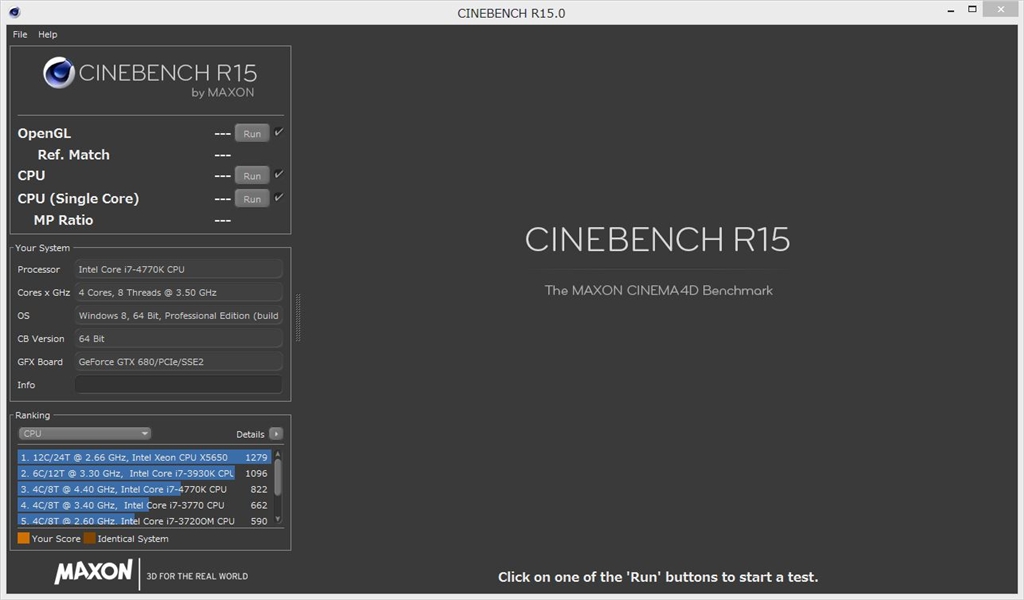Open the Help menu
Screen dimensions: 1024x600
pos(48,34)
